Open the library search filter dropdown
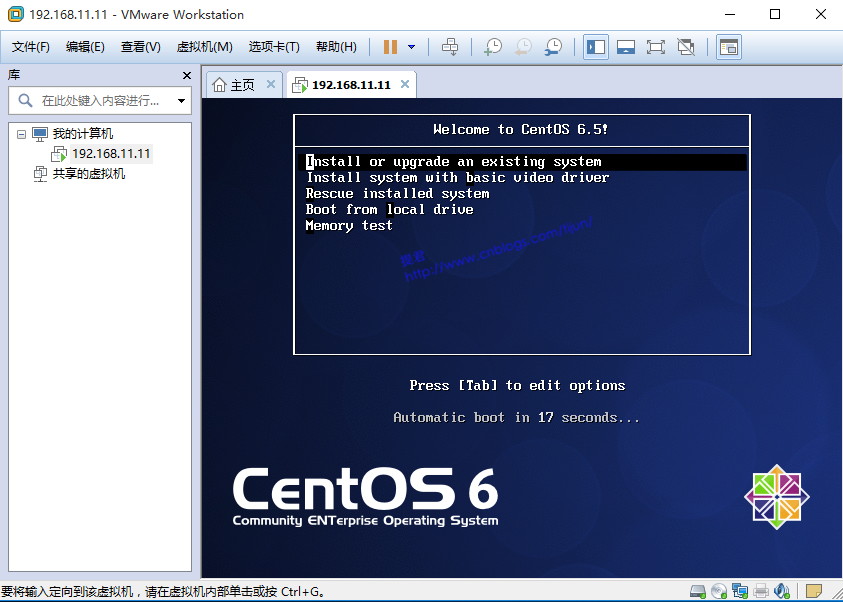The width and height of the screenshot is (843, 602). point(181,101)
